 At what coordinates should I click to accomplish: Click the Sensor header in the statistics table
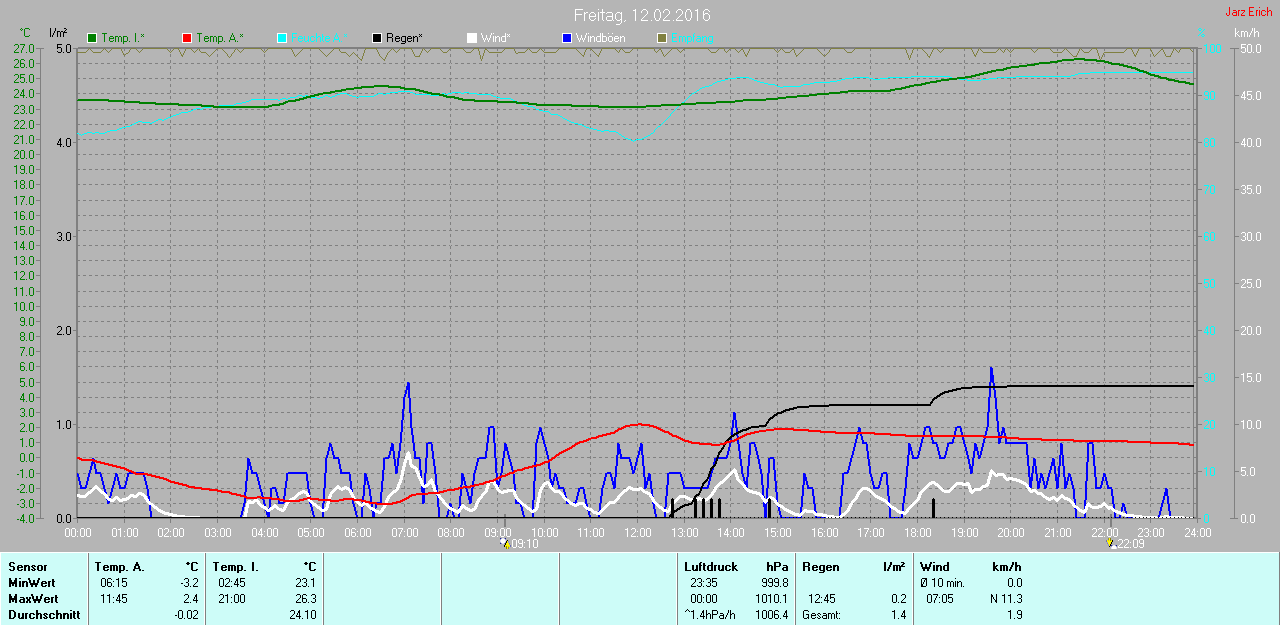point(27,567)
